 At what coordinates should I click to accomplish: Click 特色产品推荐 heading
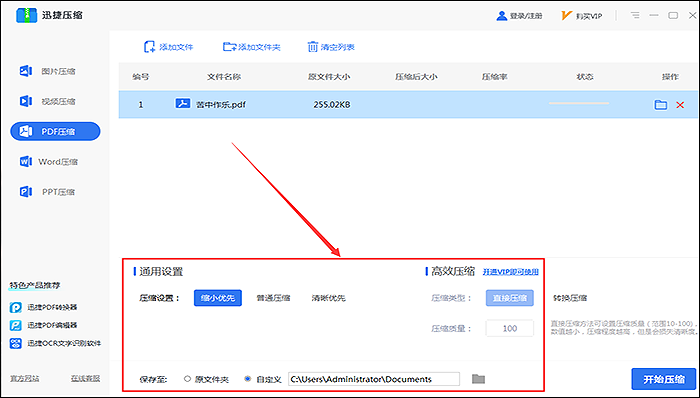pyautogui.click(x=35, y=285)
